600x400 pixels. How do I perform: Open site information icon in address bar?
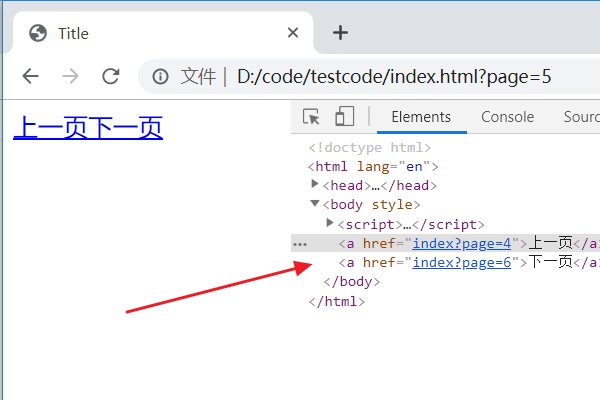click(x=160, y=76)
